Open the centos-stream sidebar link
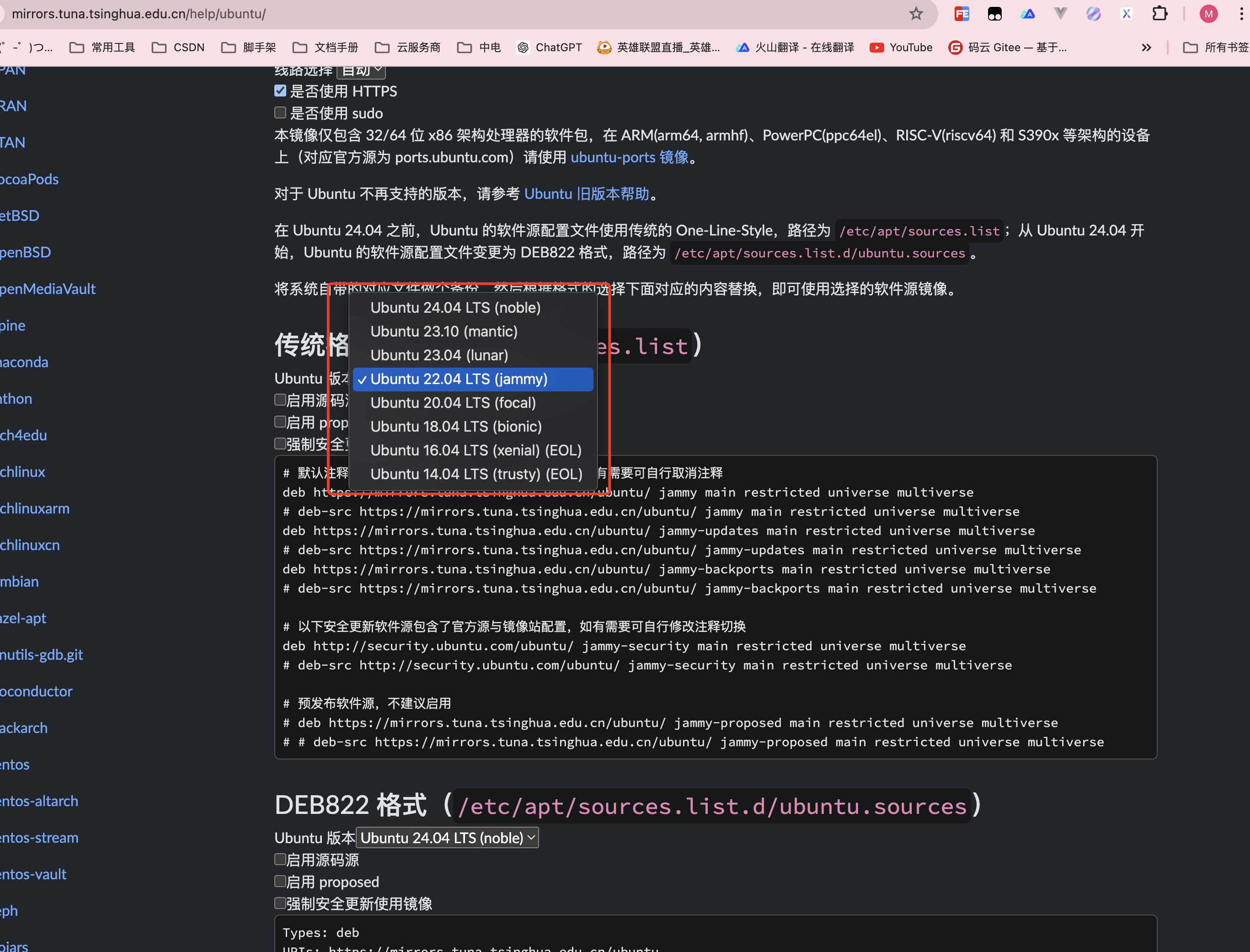 (39, 838)
